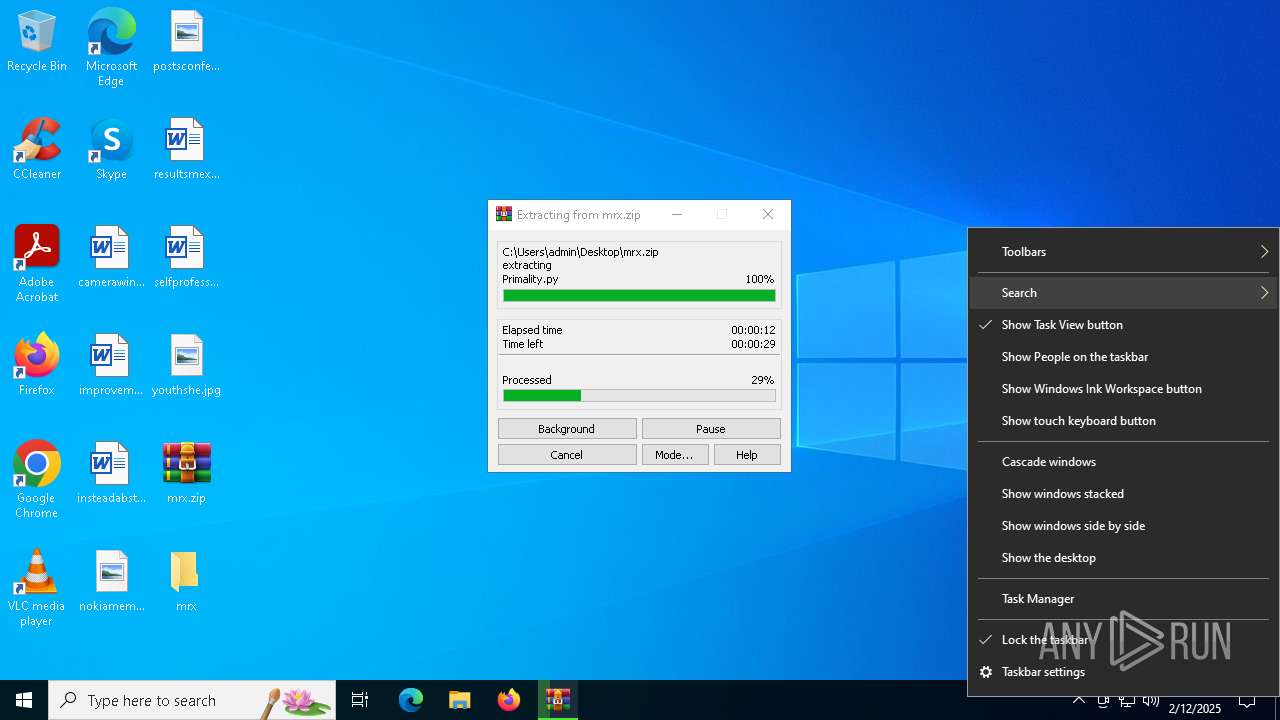Select the insteadabst... Word document
The image size is (1280, 720).
pos(111,474)
